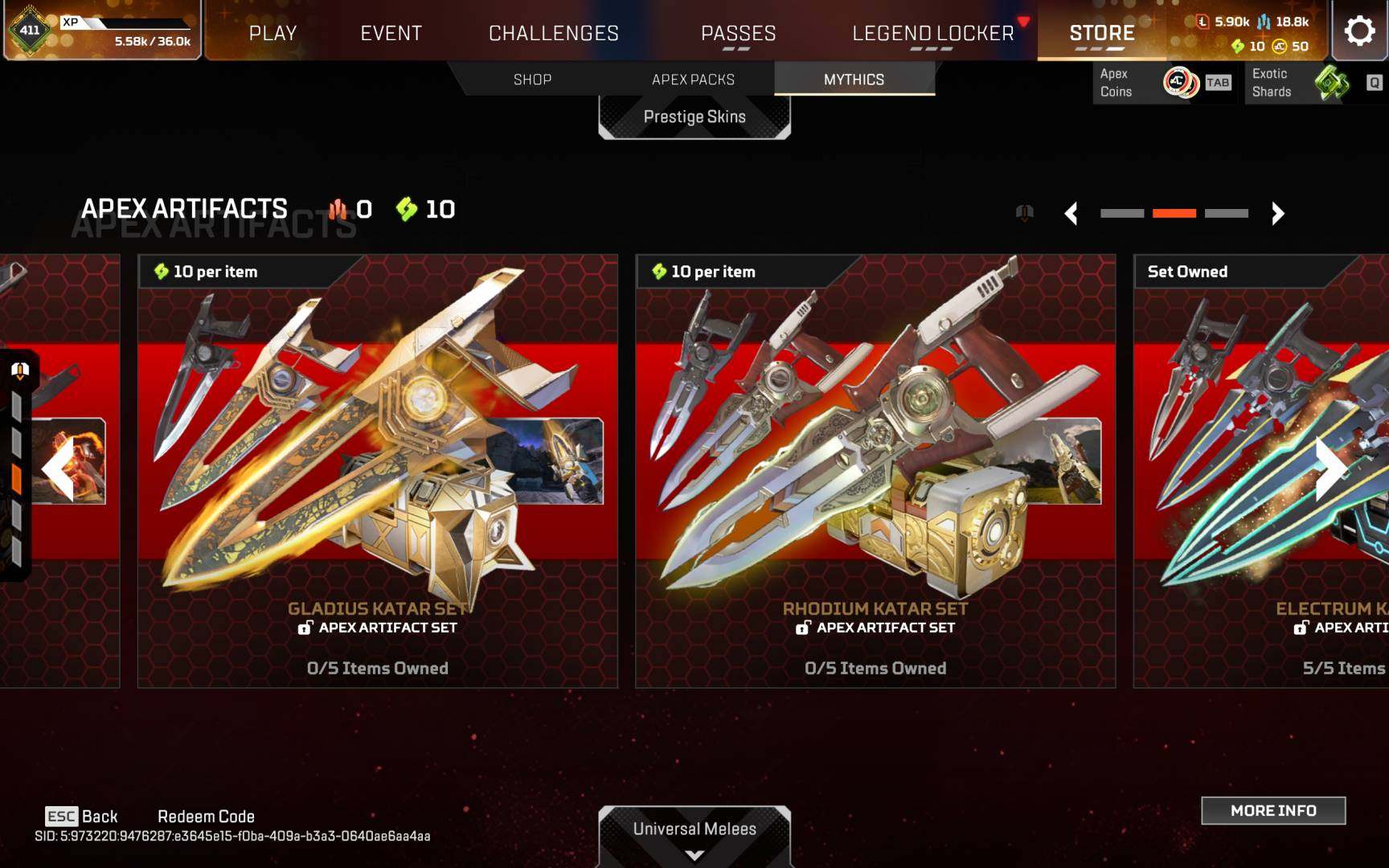Open the Rhodium Katar Set card
1389x868 pixels.
click(875, 471)
